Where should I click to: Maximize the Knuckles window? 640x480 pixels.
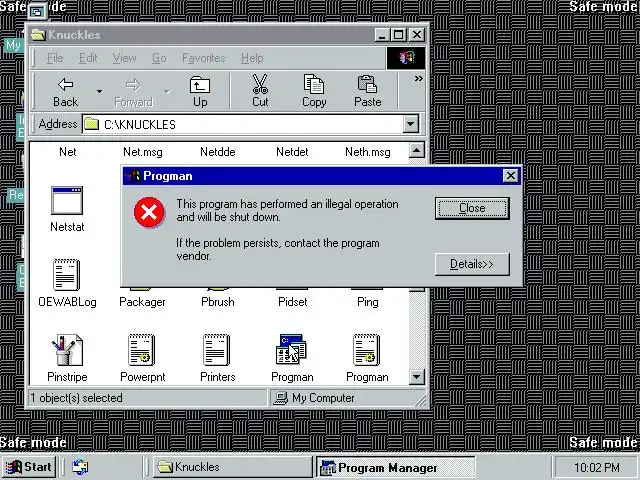[398, 35]
